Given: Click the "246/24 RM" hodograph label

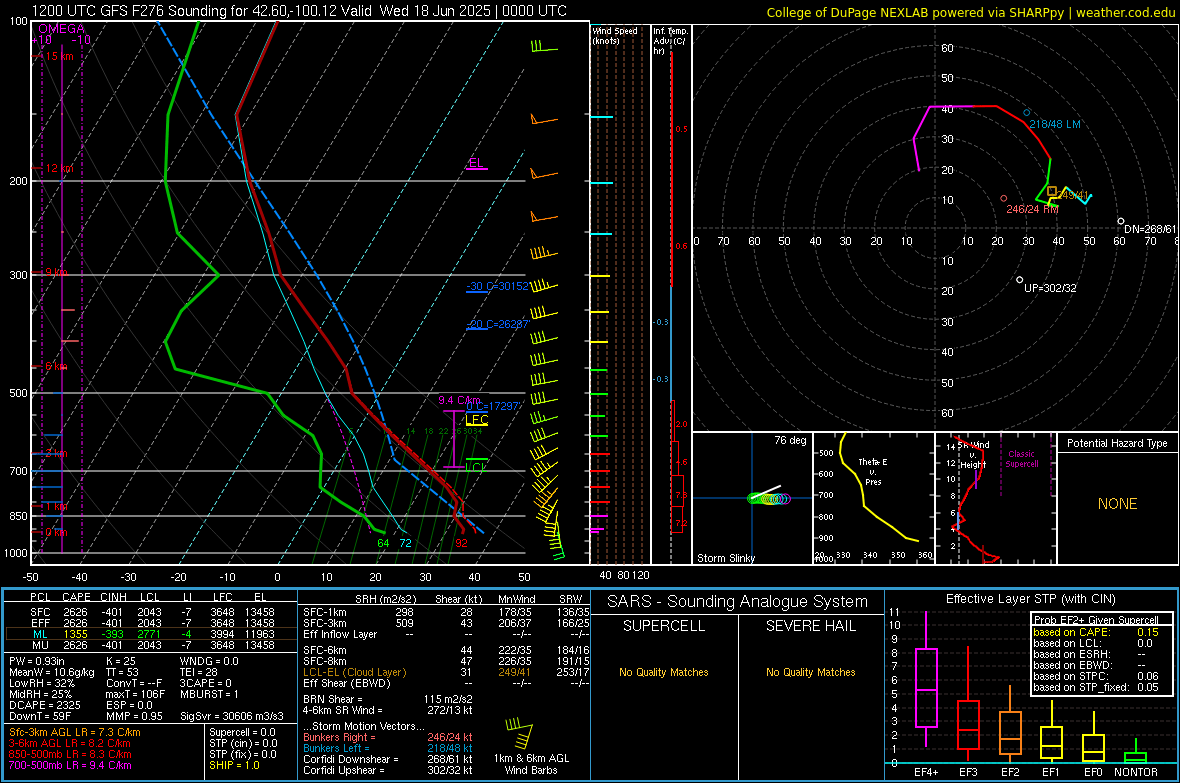Looking at the screenshot, I should pyautogui.click(x=1032, y=209).
